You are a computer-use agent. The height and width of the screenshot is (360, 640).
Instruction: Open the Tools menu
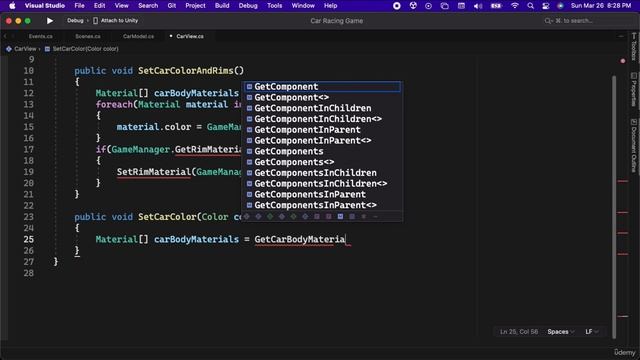pos(274,6)
